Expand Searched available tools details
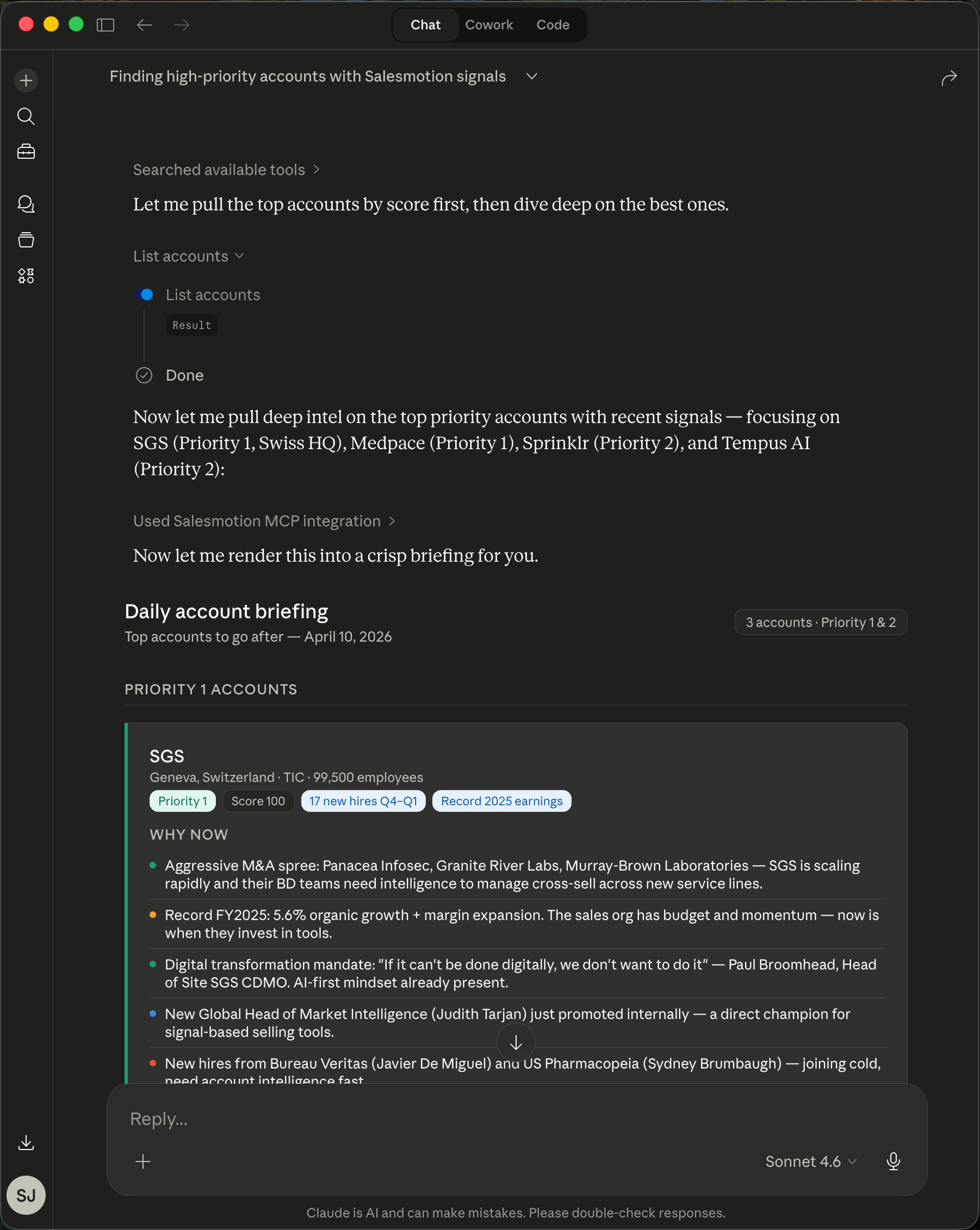980x1230 pixels. point(226,170)
